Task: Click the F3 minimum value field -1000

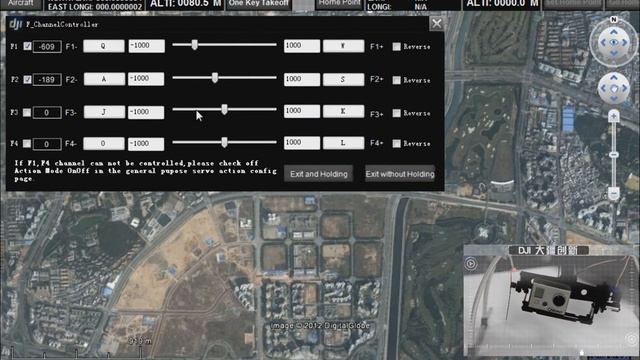Action: point(146,112)
